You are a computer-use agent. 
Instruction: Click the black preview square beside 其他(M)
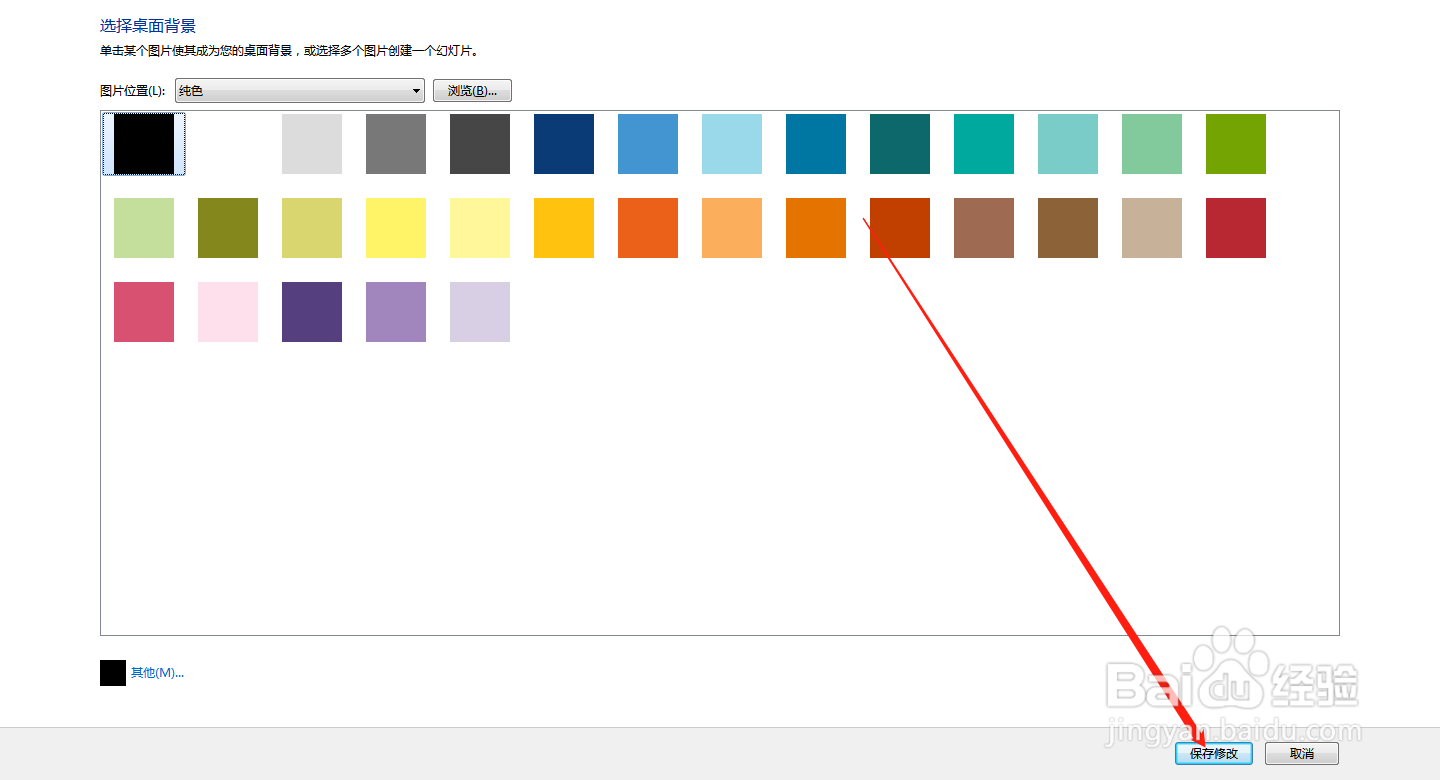point(113,673)
